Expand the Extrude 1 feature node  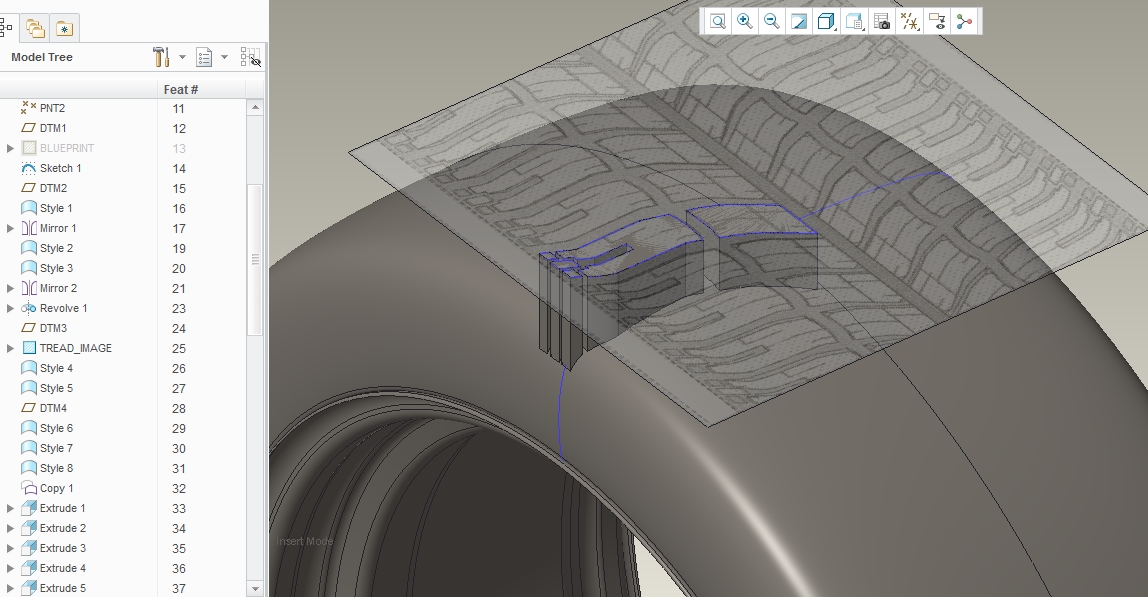pos(10,508)
